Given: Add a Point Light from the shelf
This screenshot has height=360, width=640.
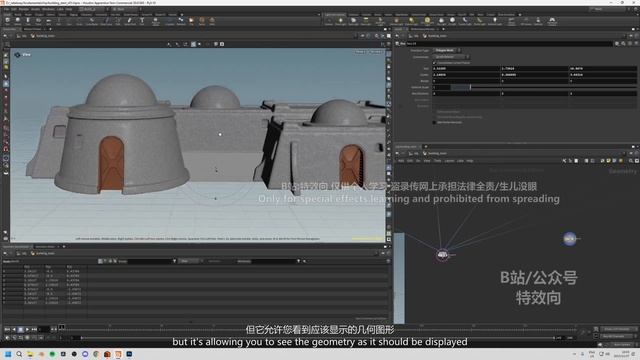Looking at the screenshot, I should [340, 21].
